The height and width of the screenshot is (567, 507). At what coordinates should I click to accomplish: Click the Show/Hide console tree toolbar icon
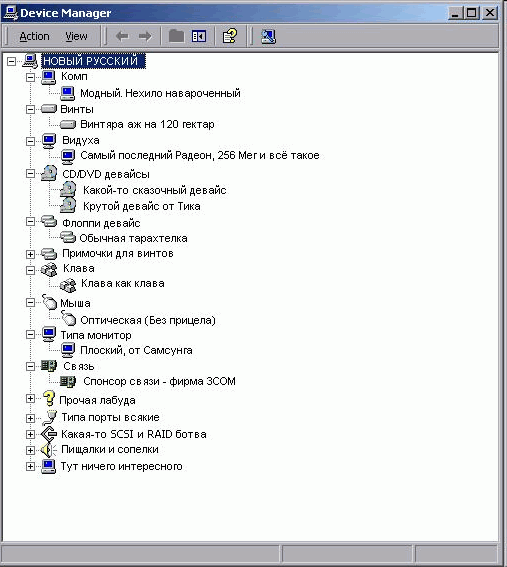(x=199, y=36)
